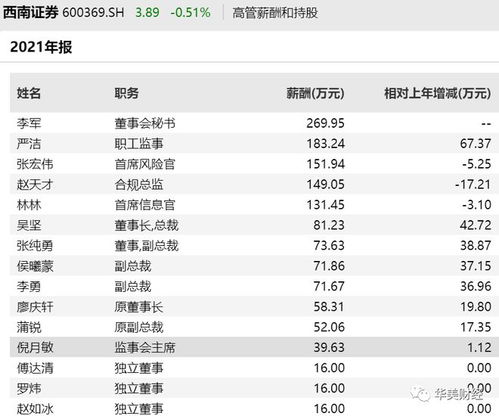The width and height of the screenshot is (499, 416).
Task: Click the 监事会主席 position cell
Action: coord(145,348)
